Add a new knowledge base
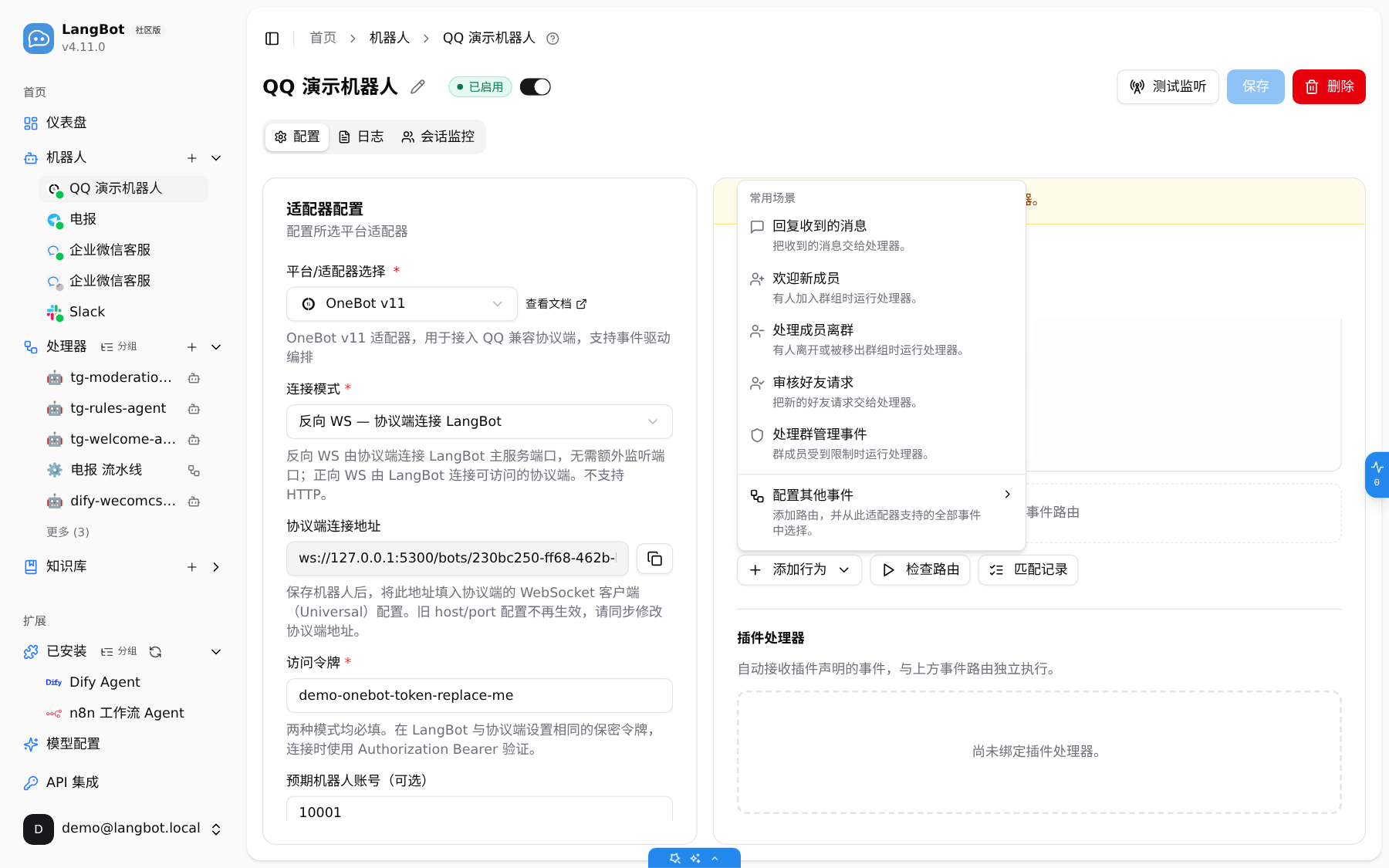 pyautogui.click(x=191, y=567)
